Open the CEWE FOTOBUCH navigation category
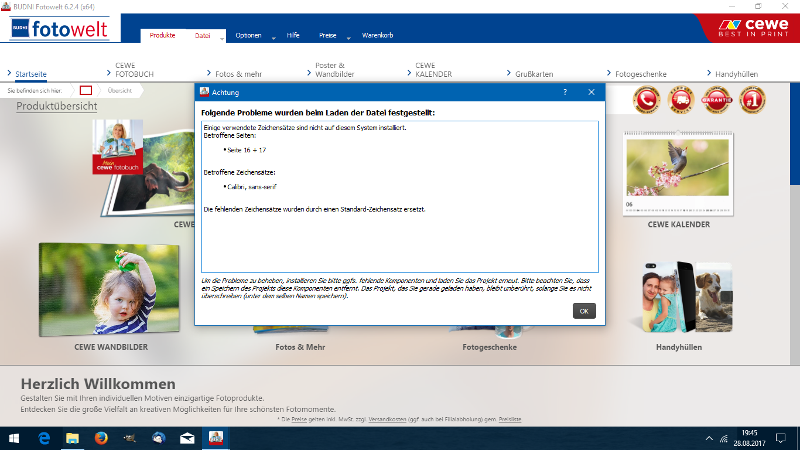Screen dimensions: 800x450 [x=134, y=70]
